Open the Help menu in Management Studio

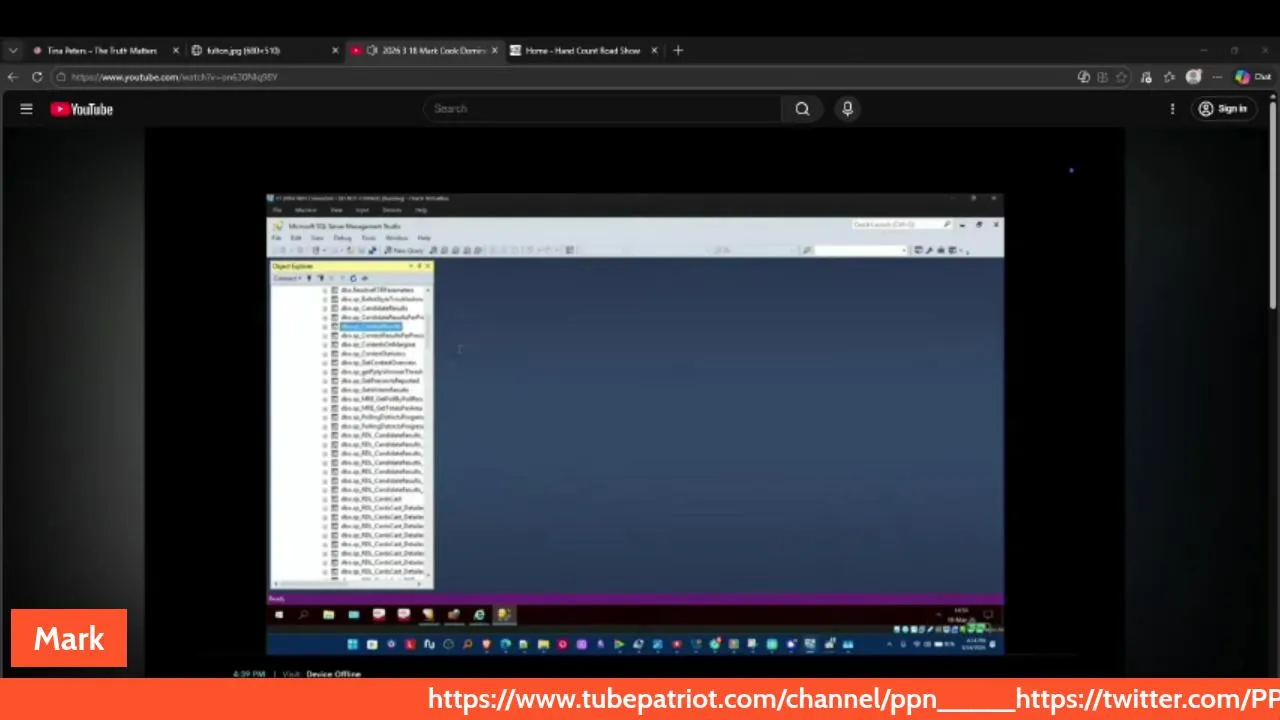[424, 238]
